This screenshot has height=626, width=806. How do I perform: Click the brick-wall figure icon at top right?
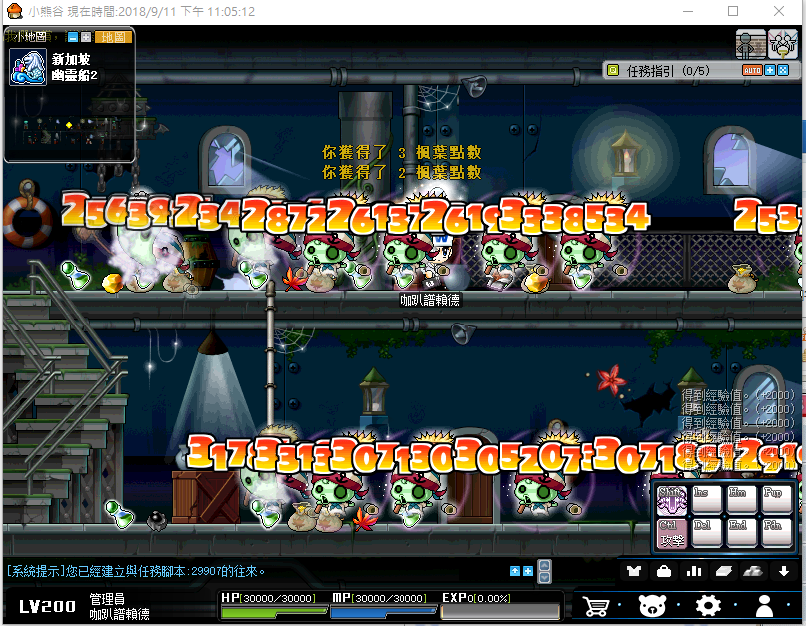[750, 44]
